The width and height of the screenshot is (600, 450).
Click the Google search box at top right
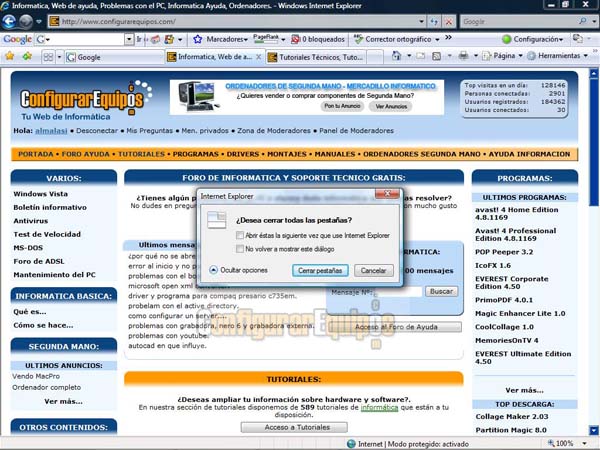click(520, 22)
